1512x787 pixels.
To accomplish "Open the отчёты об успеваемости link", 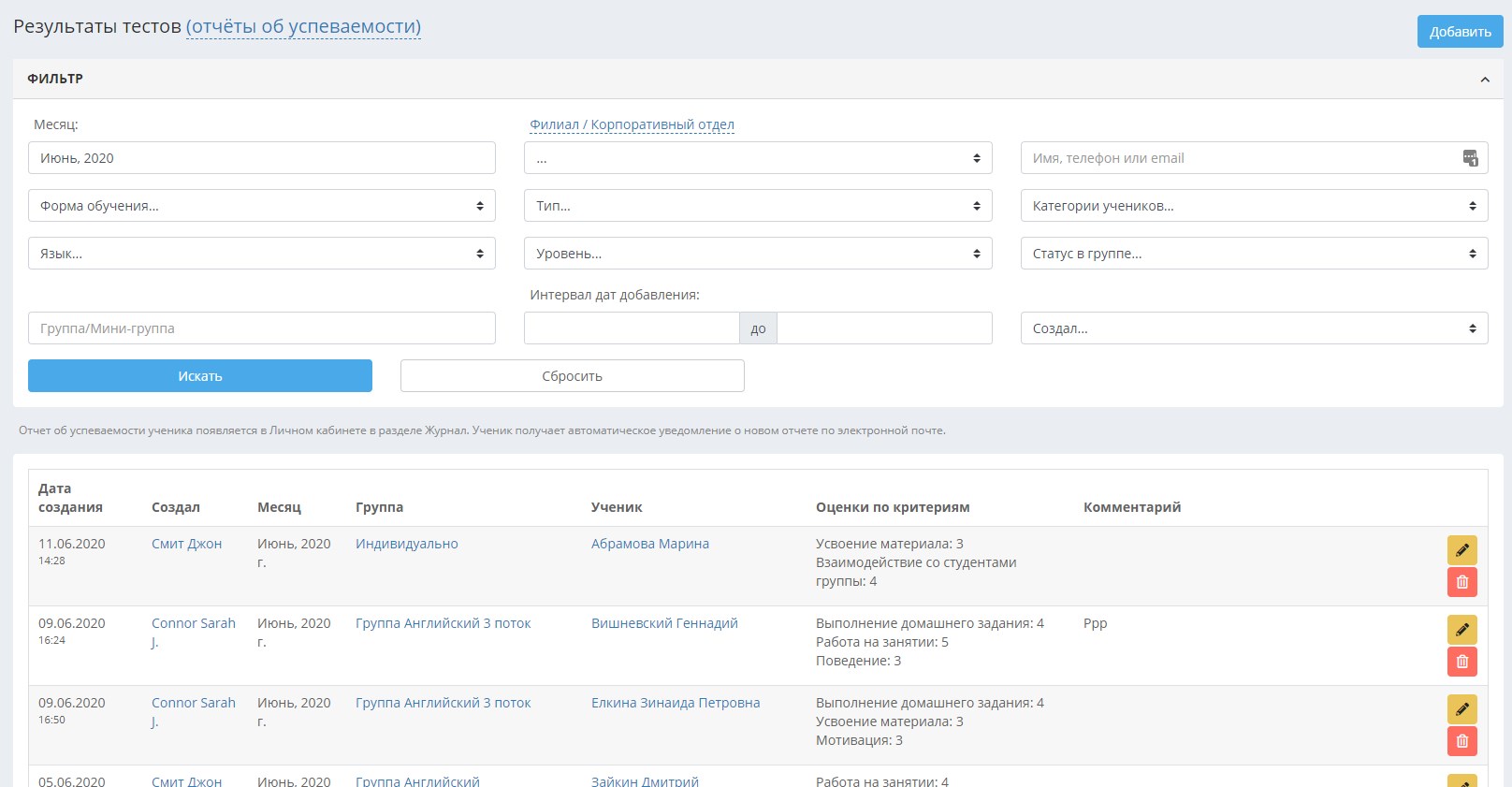I will click(303, 27).
